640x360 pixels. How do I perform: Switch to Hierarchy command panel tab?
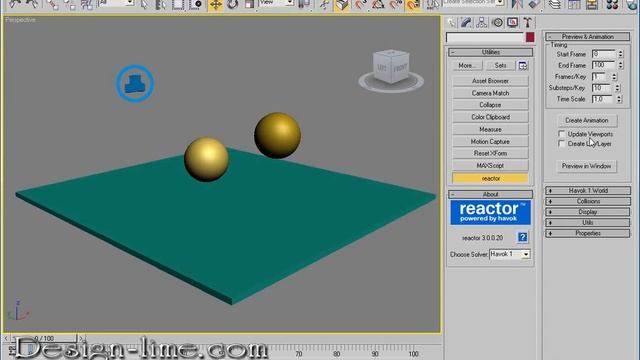coord(482,23)
